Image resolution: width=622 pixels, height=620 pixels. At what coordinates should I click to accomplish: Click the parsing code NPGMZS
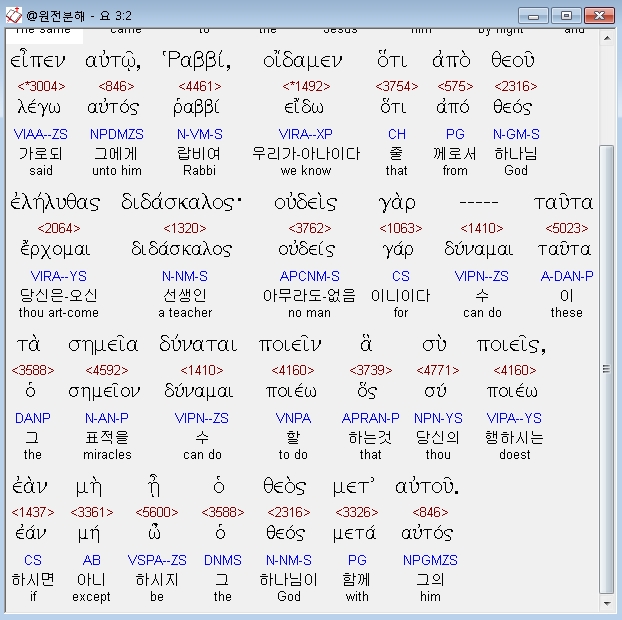click(x=430, y=560)
